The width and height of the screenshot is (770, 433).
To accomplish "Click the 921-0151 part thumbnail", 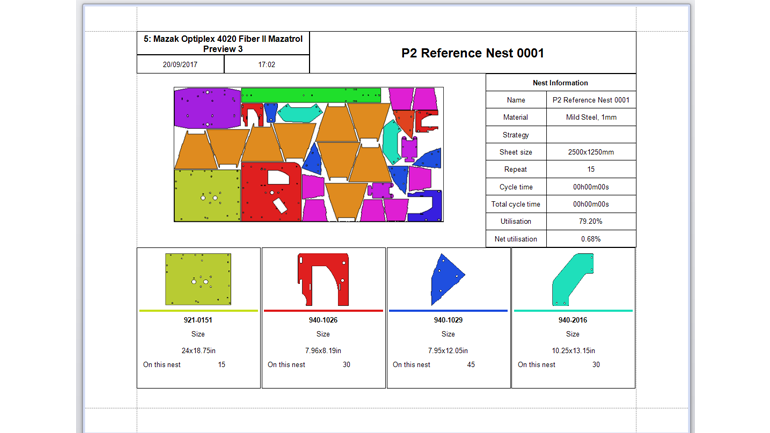I will pyautogui.click(x=198, y=279).
